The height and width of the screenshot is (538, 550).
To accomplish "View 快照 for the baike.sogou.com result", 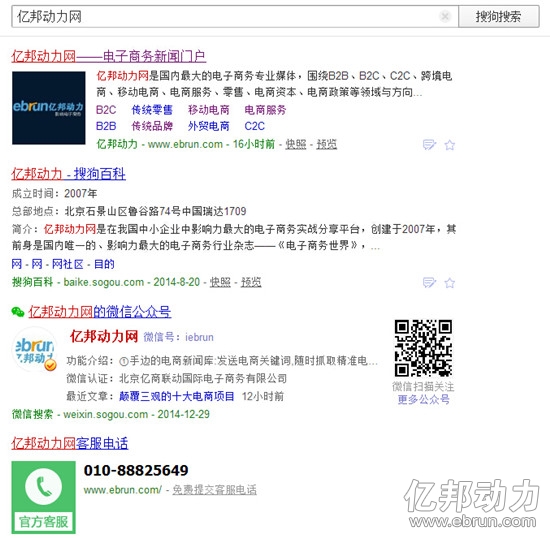I will pos(220,282).
